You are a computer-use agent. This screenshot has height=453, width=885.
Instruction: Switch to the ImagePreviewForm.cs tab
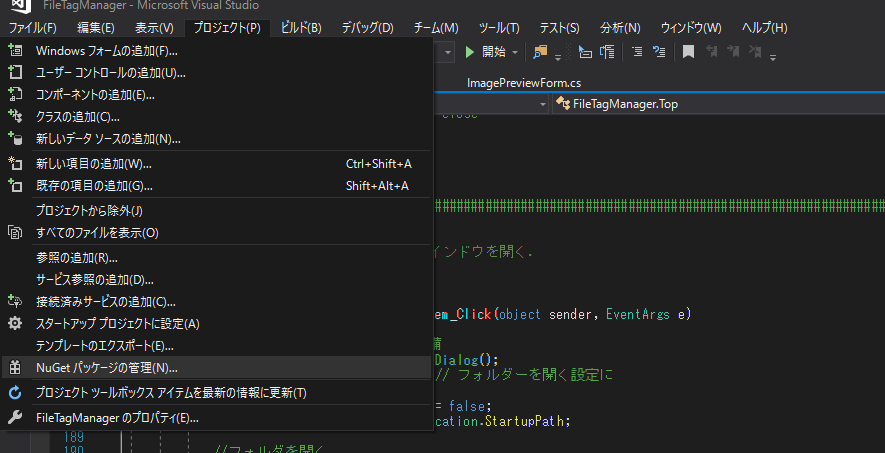pyautogui.click(x=524, y=83)
